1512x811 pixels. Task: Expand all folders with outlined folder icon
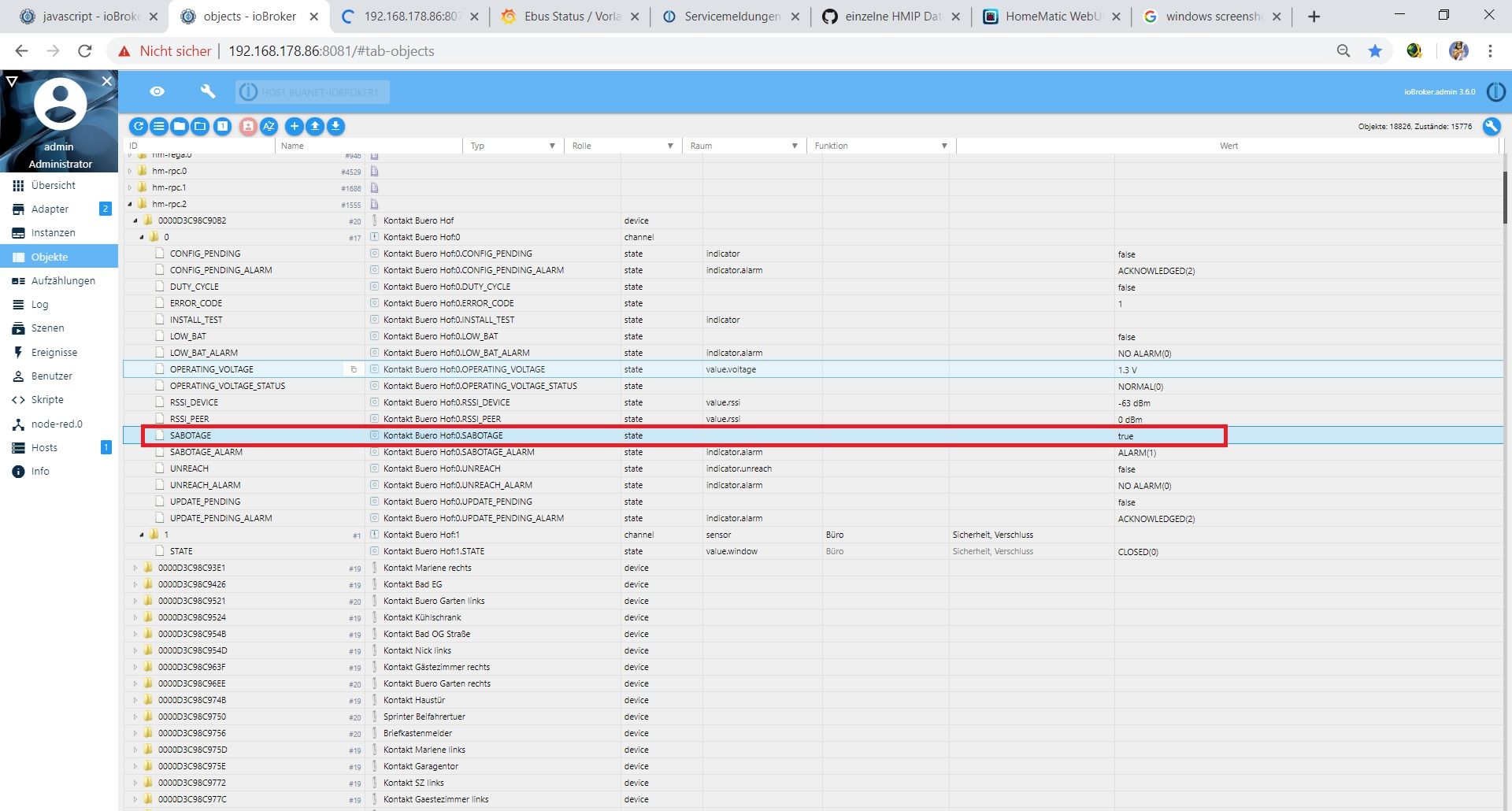(x=200, y=126)
